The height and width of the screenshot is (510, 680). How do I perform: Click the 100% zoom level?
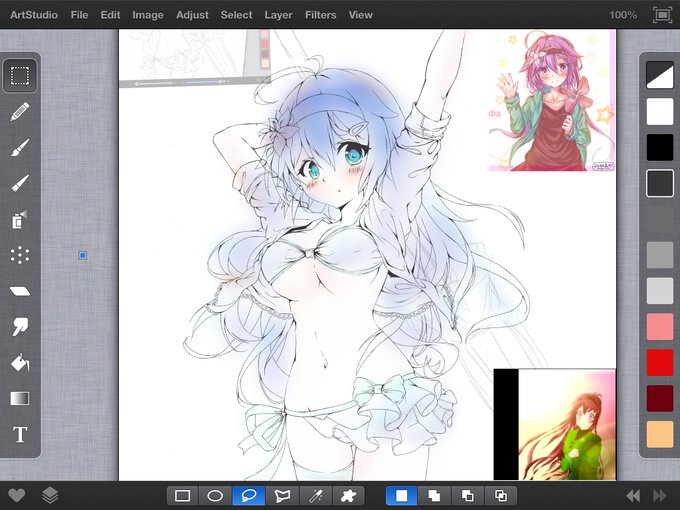[623, 15]
